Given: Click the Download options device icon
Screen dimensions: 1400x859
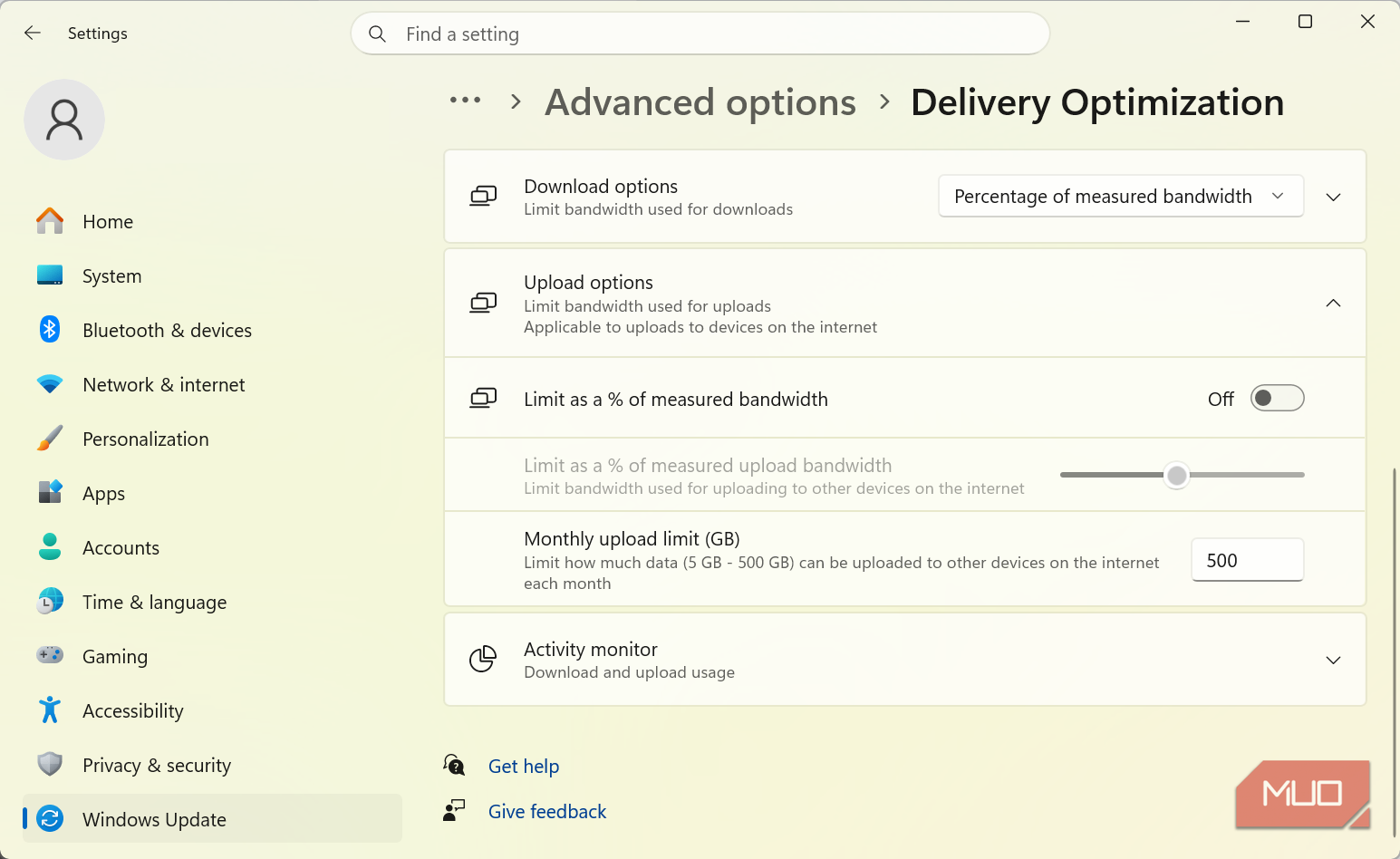Looking at the screenshot, I should (483, 197).
